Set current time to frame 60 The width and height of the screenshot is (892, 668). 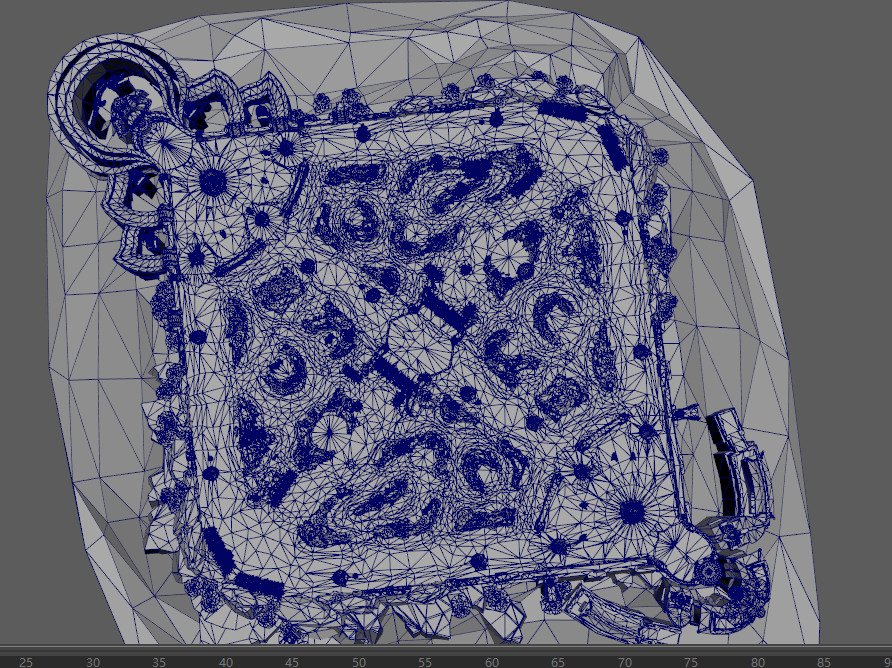pos(492,662)
